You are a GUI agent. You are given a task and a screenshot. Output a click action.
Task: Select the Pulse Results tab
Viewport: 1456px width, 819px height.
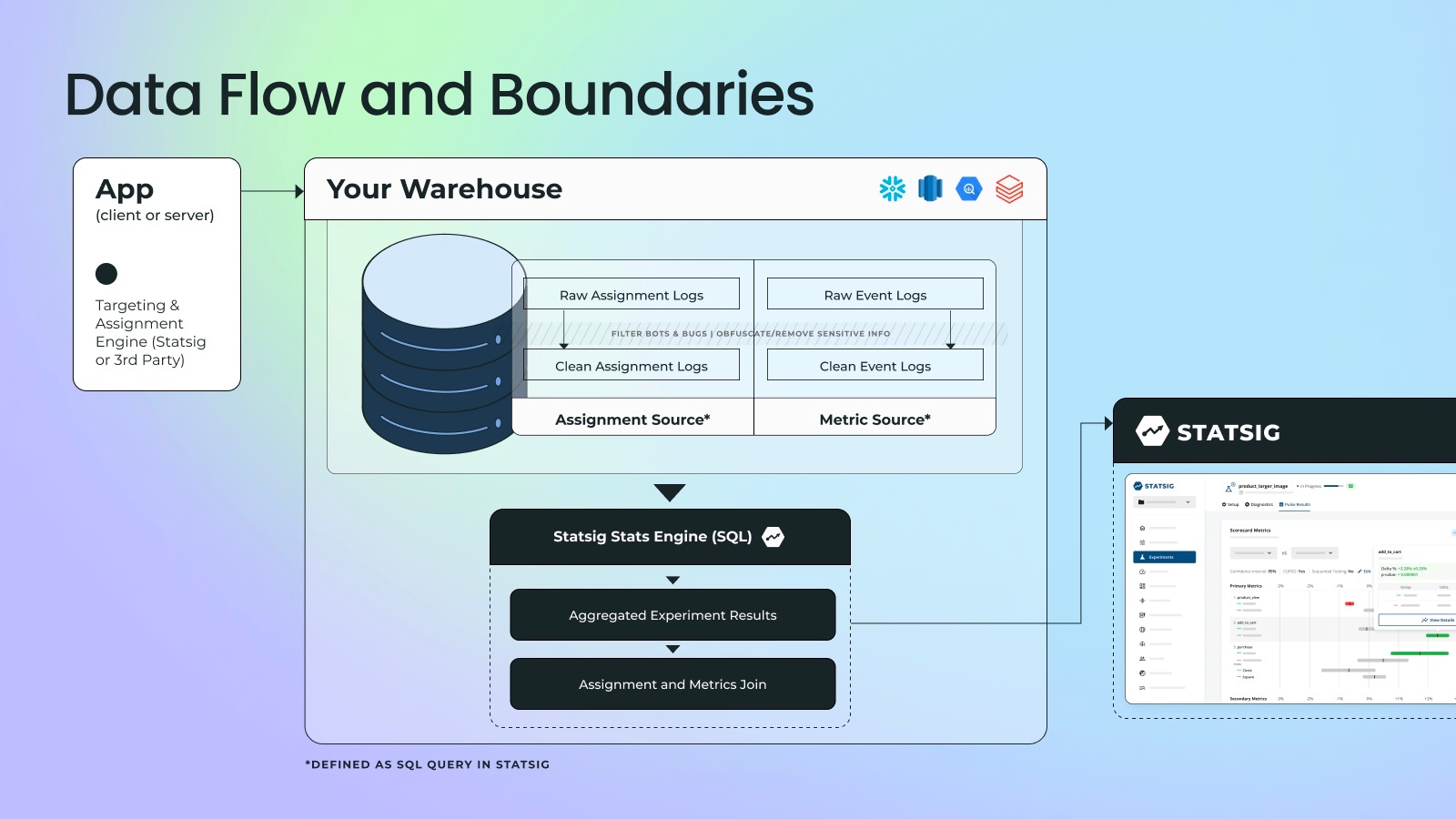click(x=1295, y=504)
